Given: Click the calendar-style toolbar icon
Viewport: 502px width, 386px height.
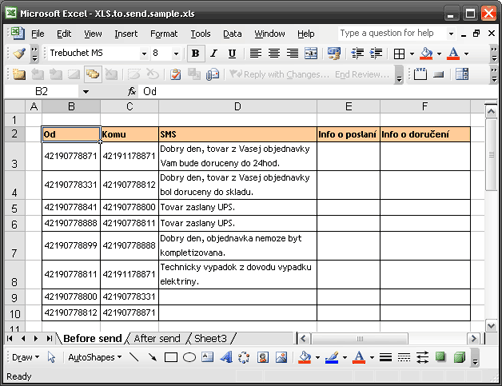Looking at the screenshot, I should click(420, 74).
